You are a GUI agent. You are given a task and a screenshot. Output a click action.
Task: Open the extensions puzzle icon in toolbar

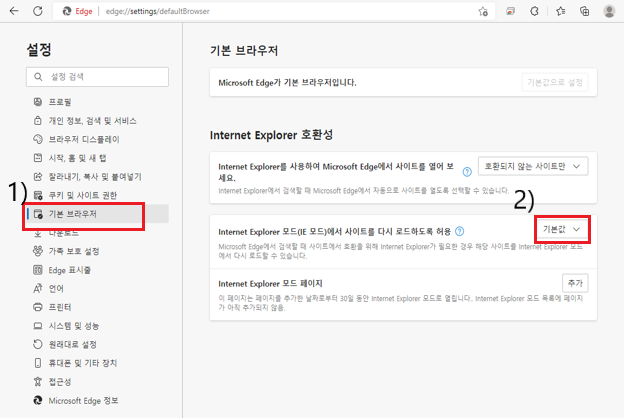[534, 11]
